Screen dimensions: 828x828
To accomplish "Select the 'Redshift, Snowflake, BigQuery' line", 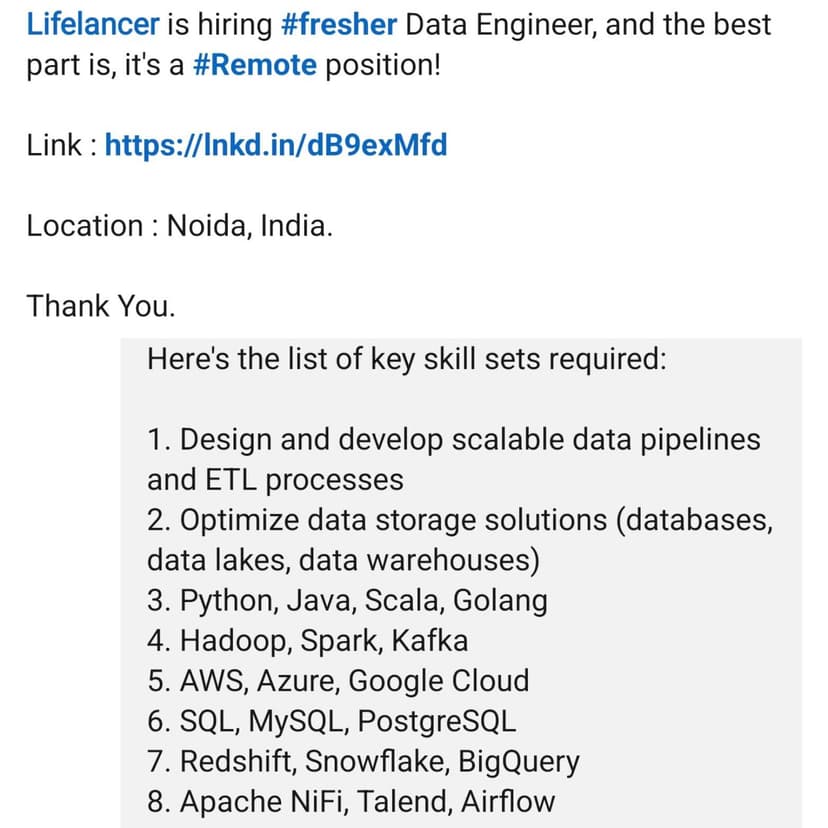I will coord(363,761).
